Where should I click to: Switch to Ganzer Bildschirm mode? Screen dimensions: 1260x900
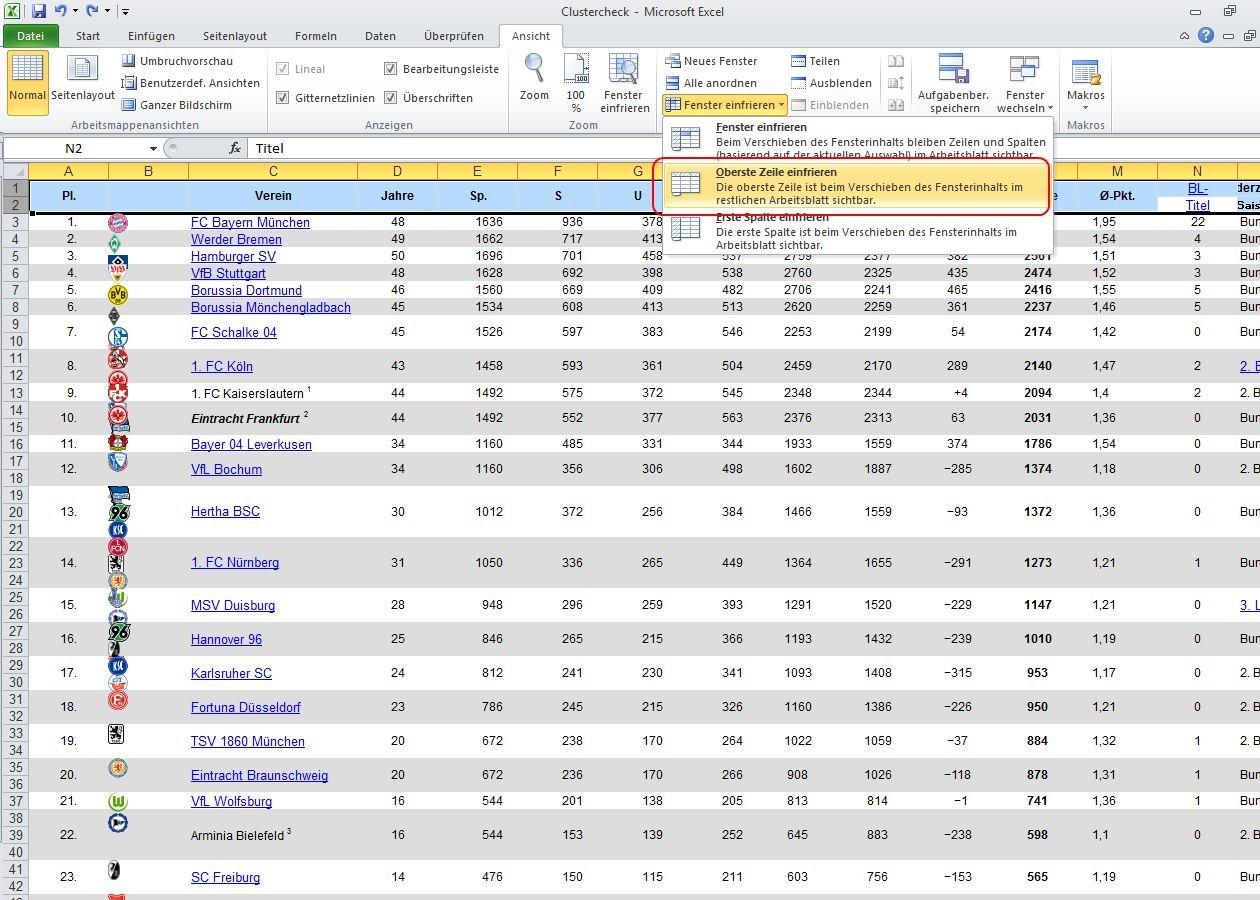[177, 105]
